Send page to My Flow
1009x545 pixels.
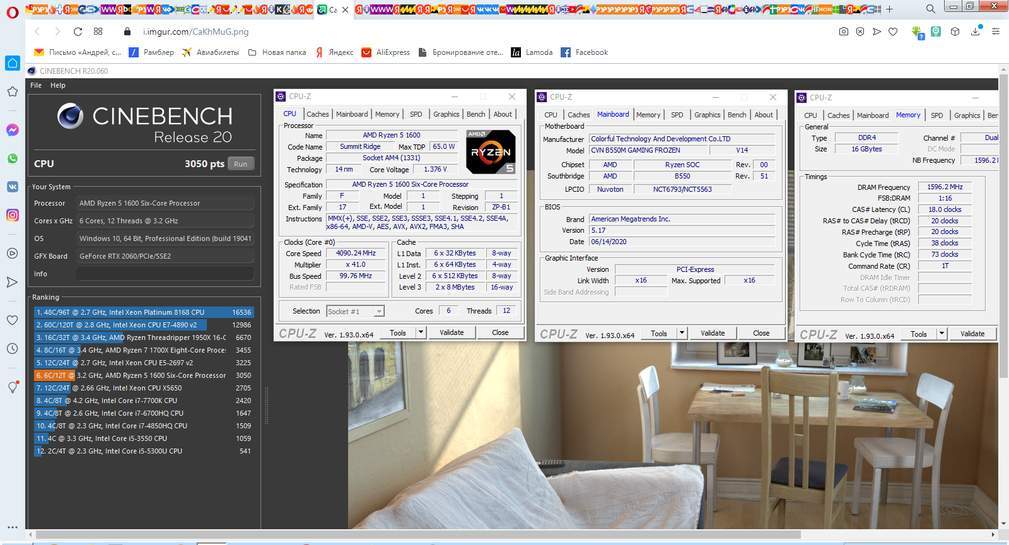click(876, 32)
